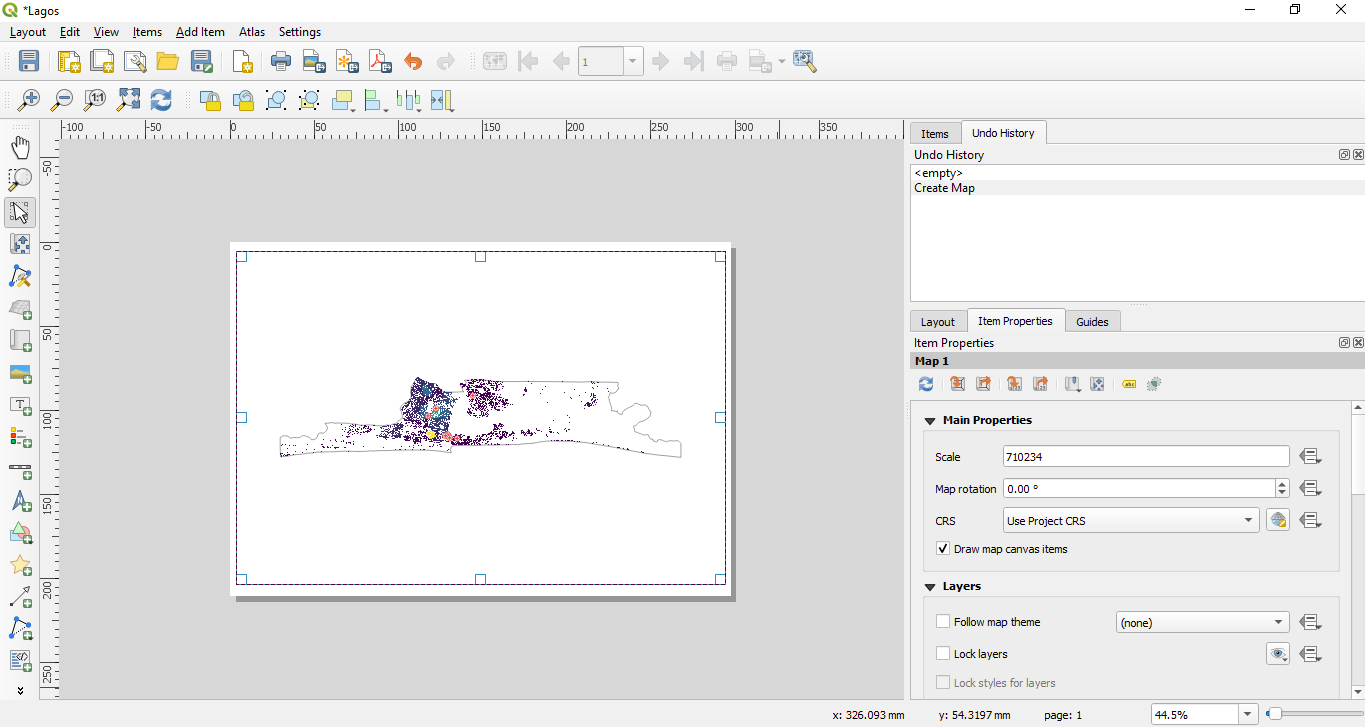1365x727 pixels.
Task: Duplicate the current layout
Action: point(102,61)
